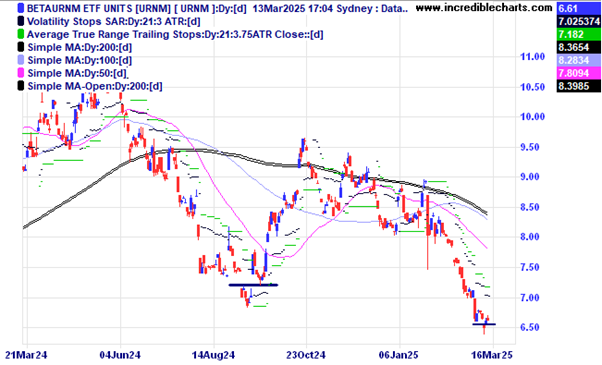The height and width of the screenshot is (365, 602).
Task: Click the March 2025 support line near 6.55
Action: point(484,324)
